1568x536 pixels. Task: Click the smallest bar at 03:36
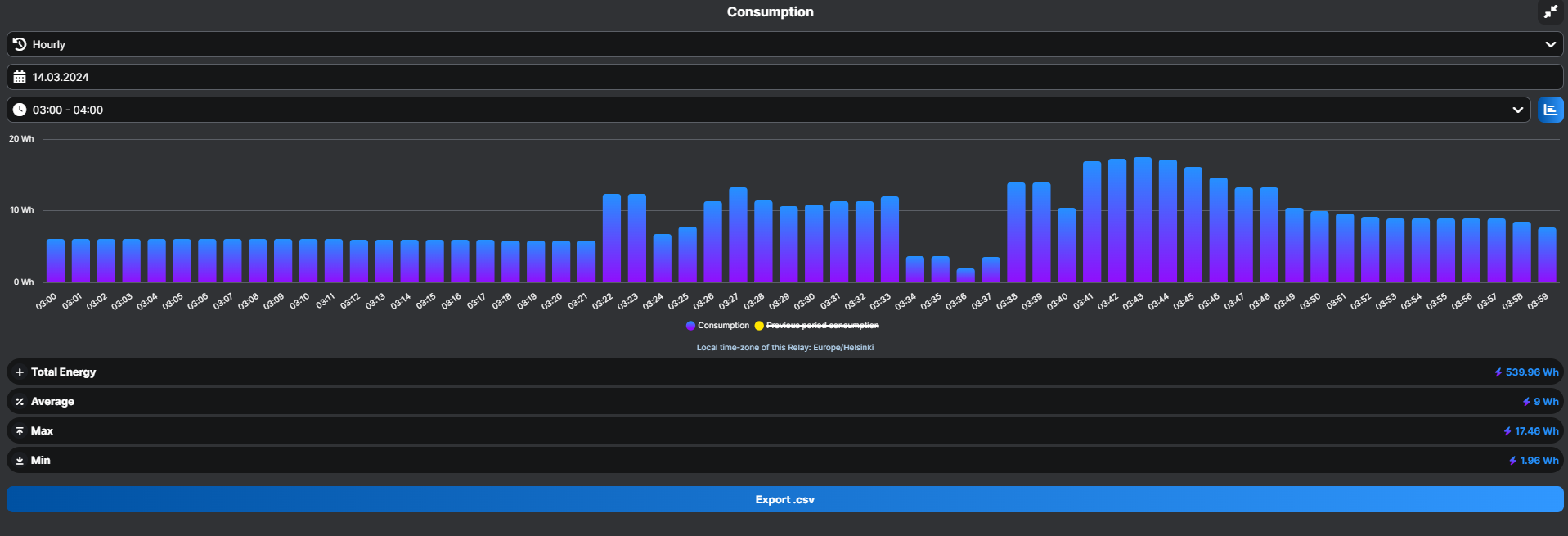pos(965,275)
